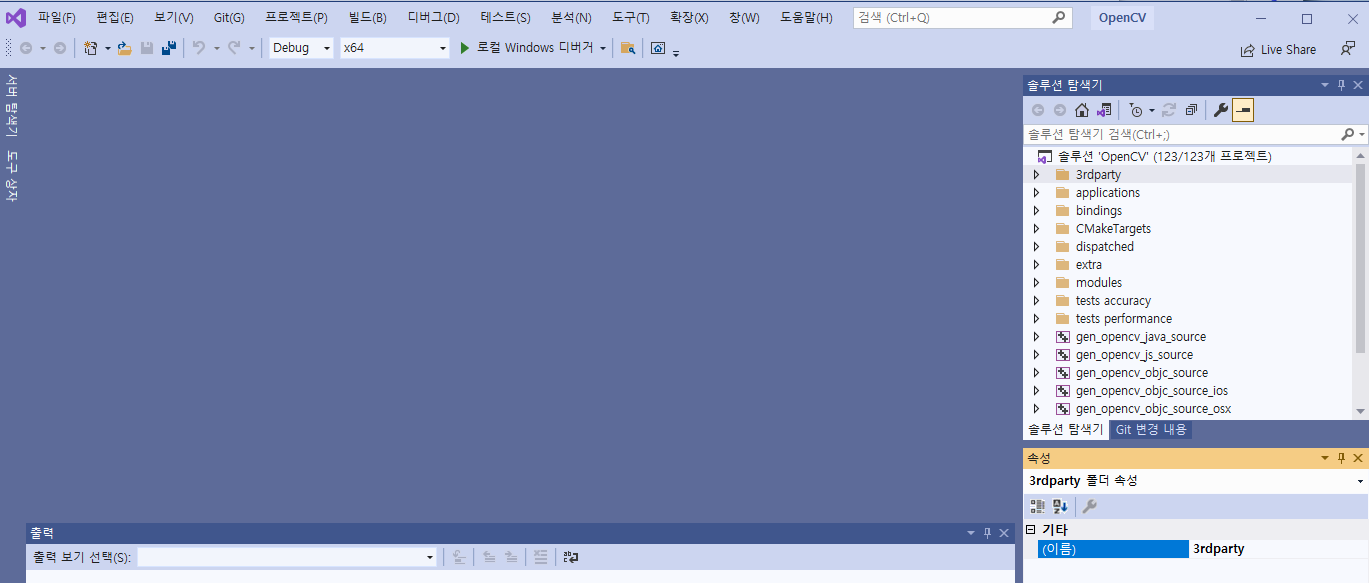The width and height of the screenshot is (1369, 583).
Task: Pin the Solution Explorer panel (auto-hide)
Action: pos(1342,85)
